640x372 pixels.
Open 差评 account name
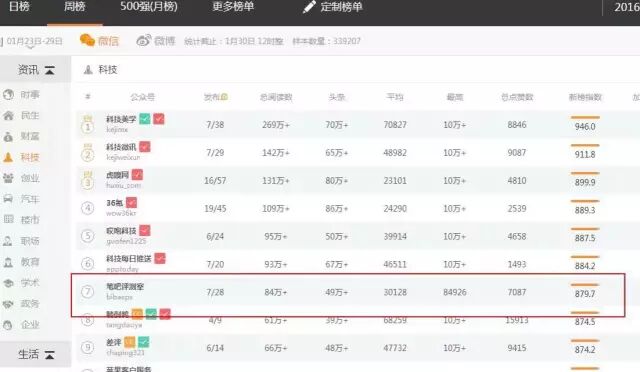pos(114,342)
